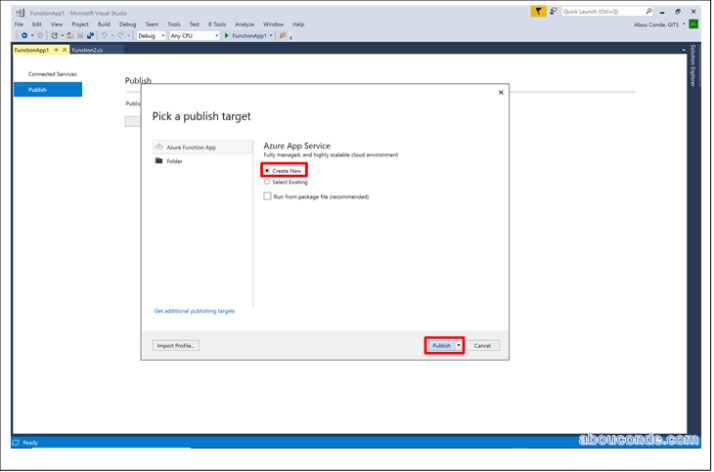Enable Run from package file checkbox

(x=267, y=197)
